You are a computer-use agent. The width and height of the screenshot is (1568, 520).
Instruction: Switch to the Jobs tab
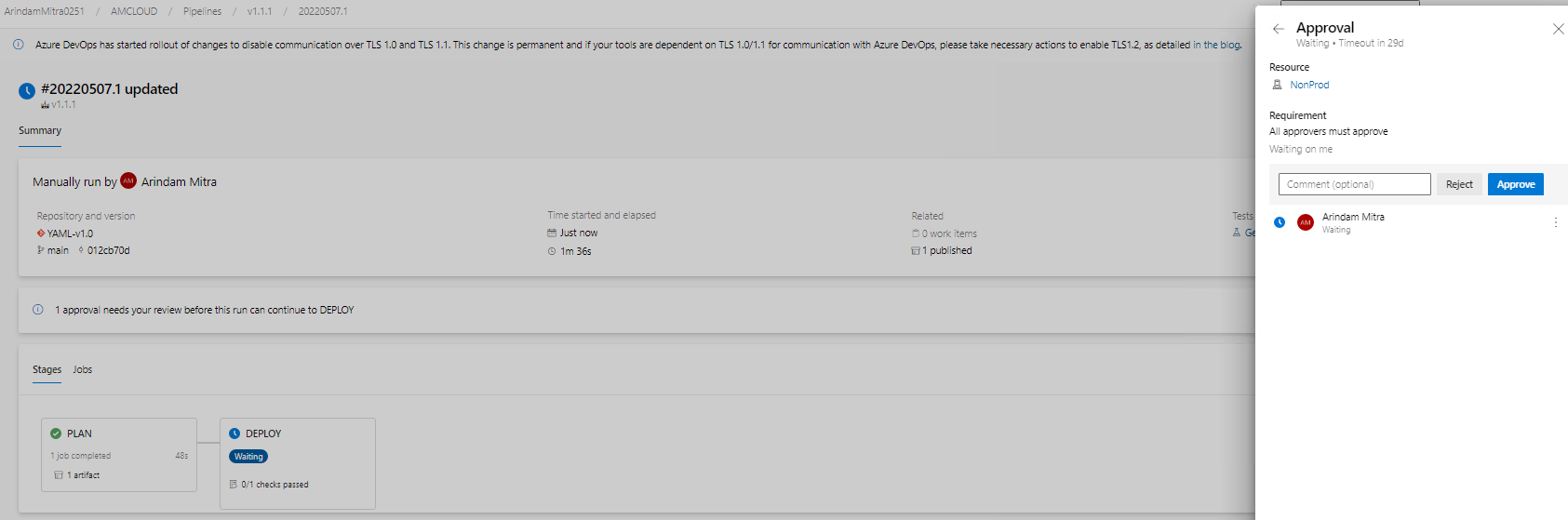click(x=83, y=369)
